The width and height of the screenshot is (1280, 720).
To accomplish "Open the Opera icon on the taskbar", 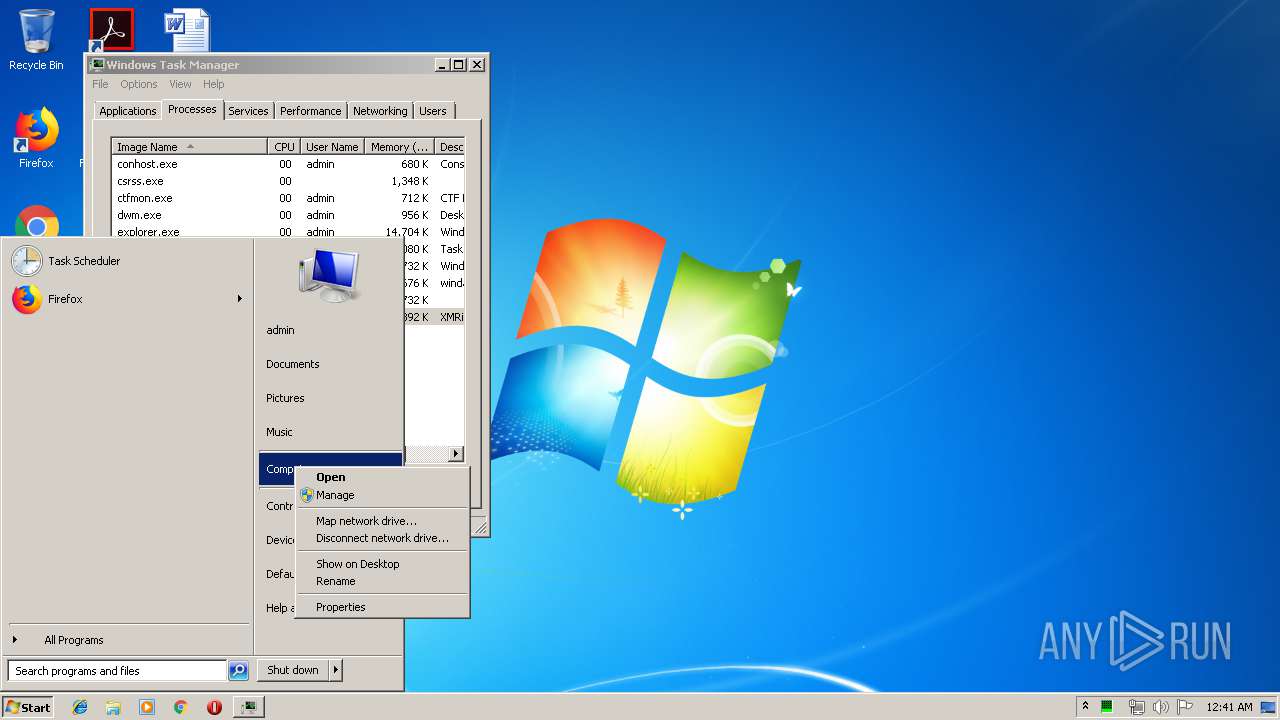I will coord(214,707).
